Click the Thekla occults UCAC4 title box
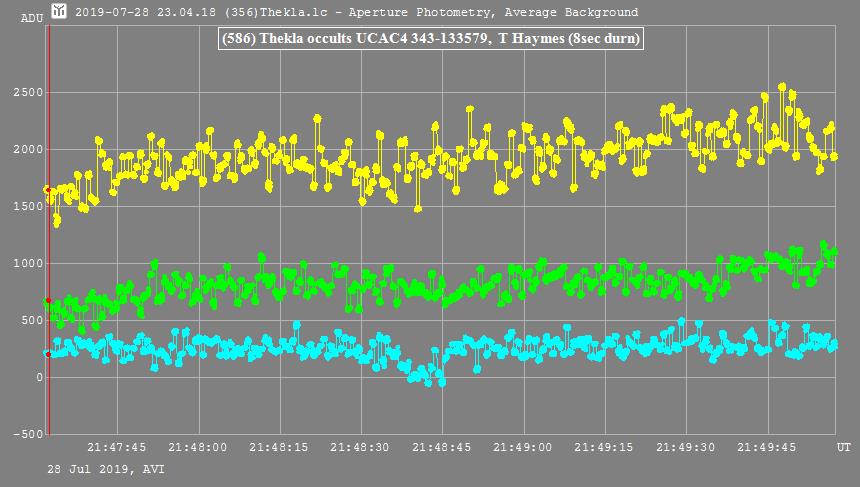860x487 pixels. tap(429, 39)
